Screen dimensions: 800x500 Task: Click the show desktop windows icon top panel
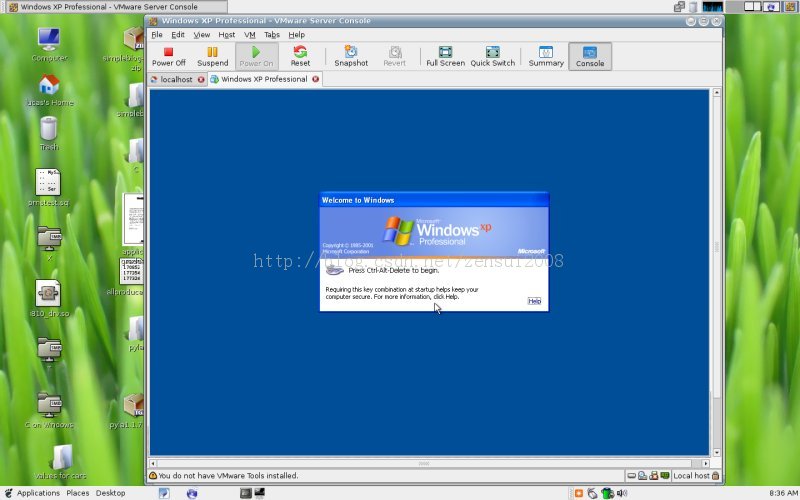[680, 7]
